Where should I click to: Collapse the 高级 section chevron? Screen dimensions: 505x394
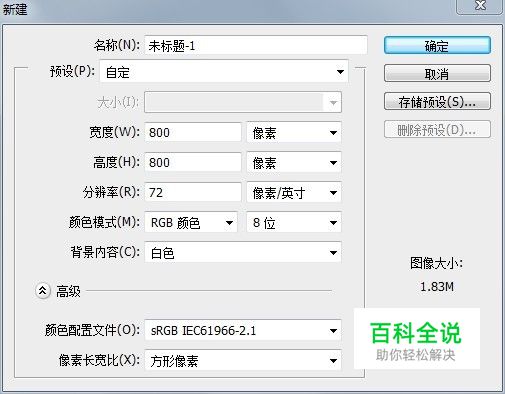43,291
